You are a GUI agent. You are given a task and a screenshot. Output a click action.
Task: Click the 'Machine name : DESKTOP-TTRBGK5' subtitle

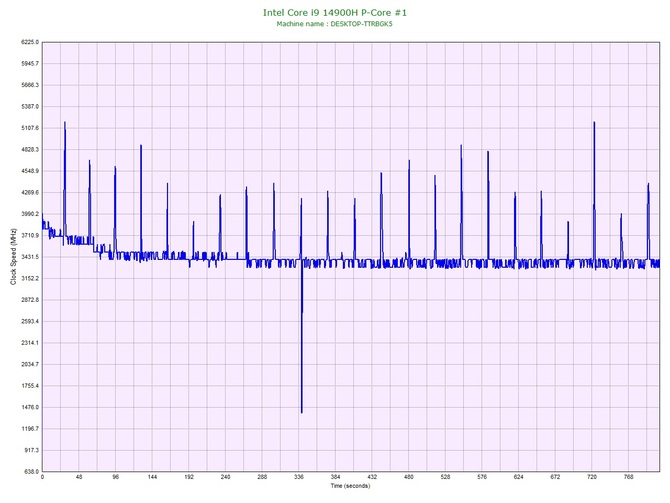pyautogui.click(x=334, y=24)
